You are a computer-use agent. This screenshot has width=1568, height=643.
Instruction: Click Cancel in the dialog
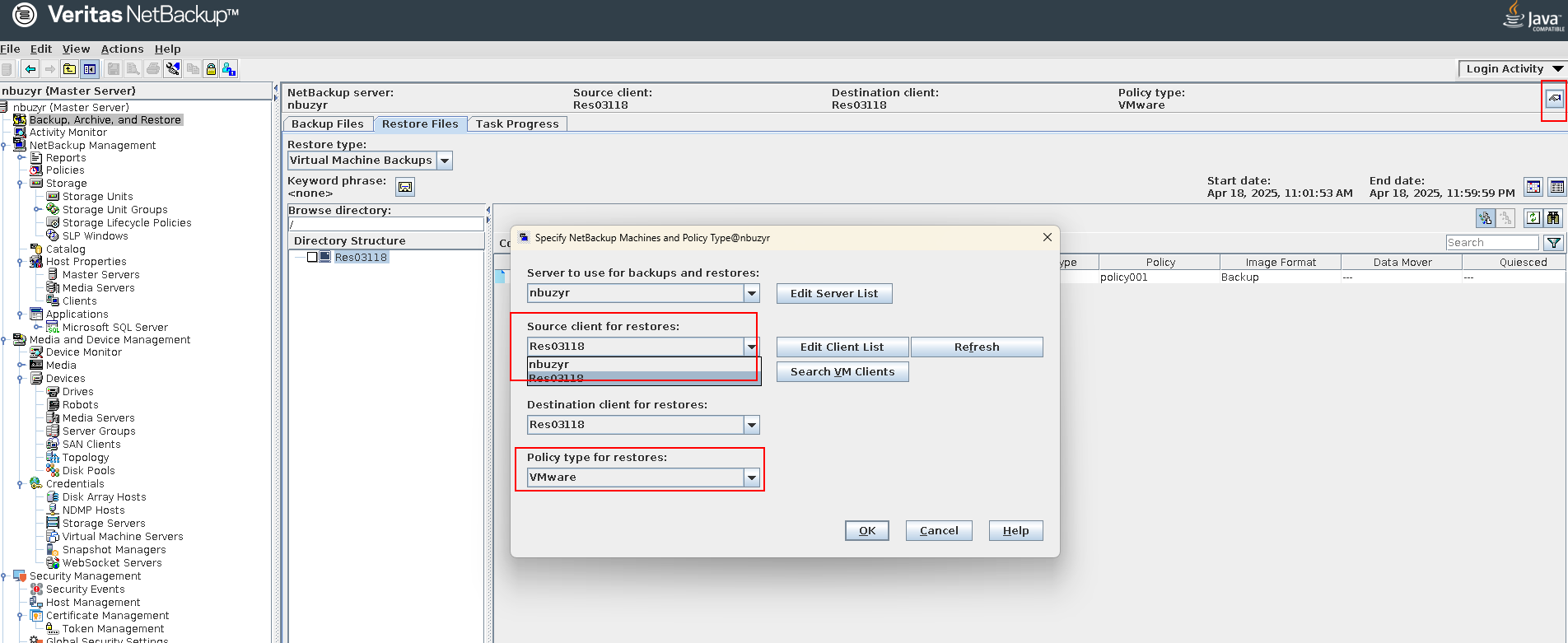pos(939,531)
